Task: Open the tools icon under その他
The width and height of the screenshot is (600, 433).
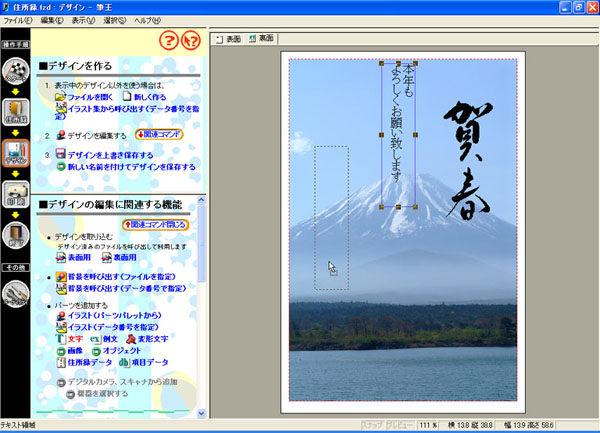Action: coord(17,294)
